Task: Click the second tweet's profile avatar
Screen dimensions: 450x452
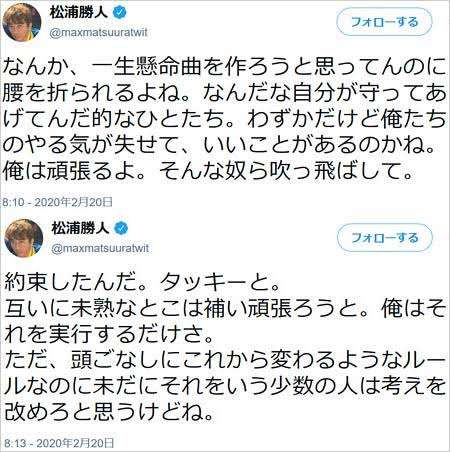Action: click(23, 238)
